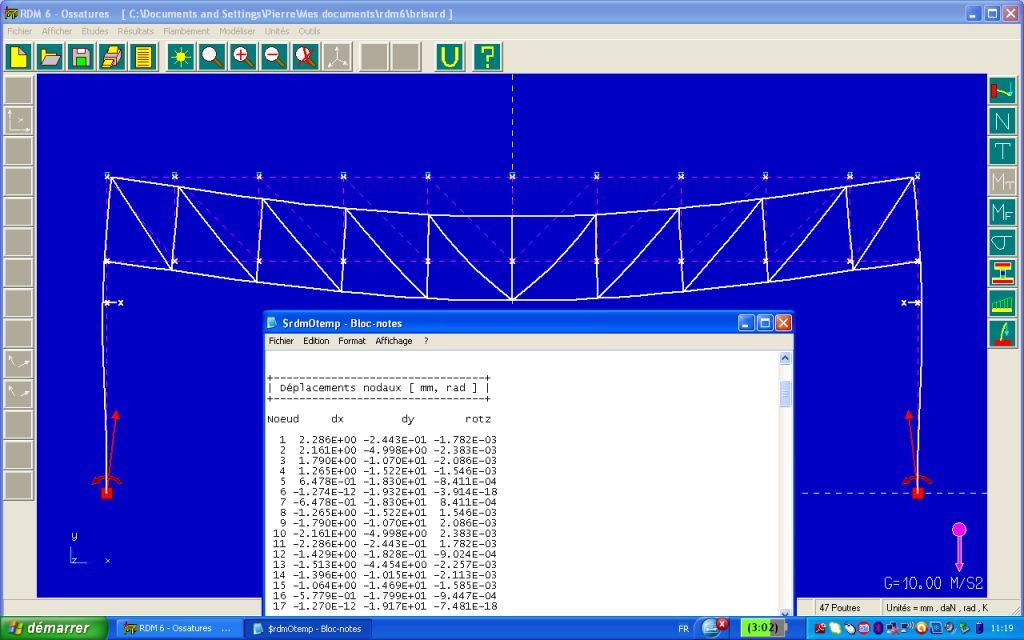
Task: Click the deformed shape icon in right panel
Action: tap(1002, 90)
